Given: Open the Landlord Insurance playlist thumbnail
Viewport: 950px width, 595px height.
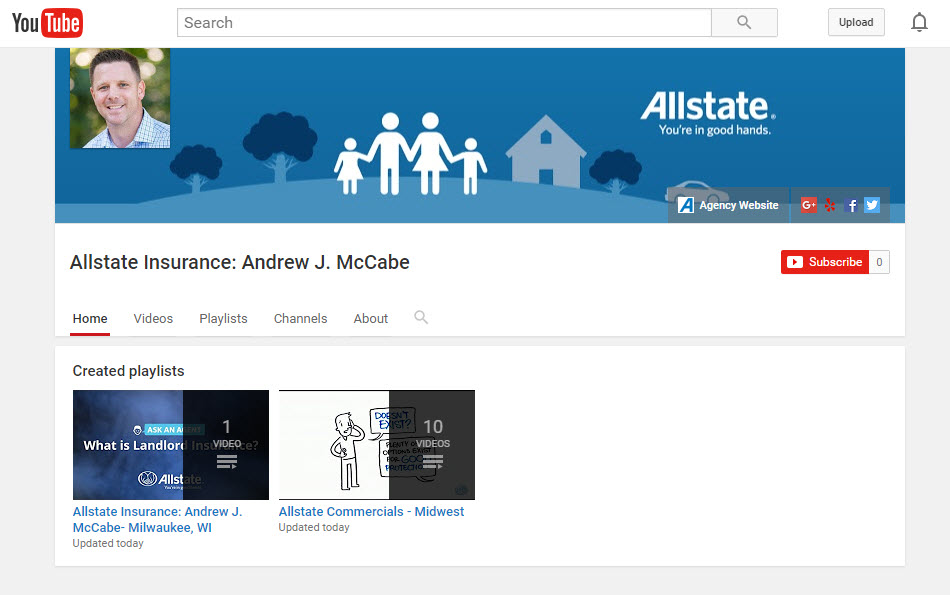Looking at the screenshot, I should (x=171, y=445).
